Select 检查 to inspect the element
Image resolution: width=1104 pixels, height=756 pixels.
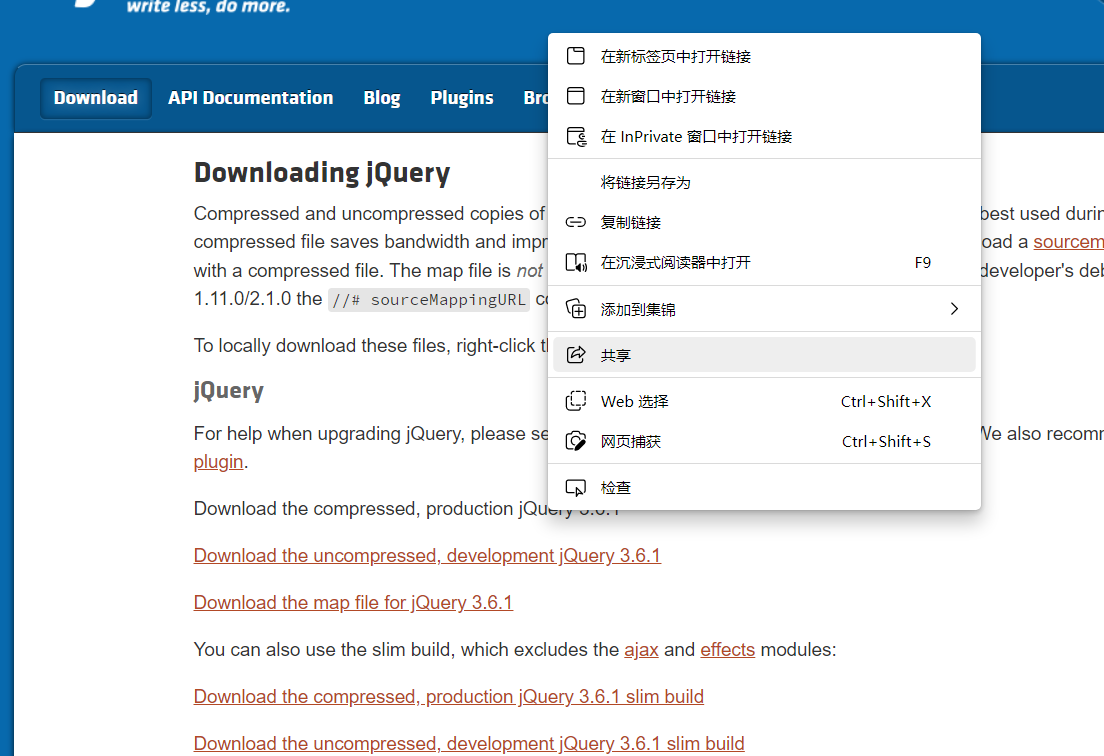click(x=764, y=487)
